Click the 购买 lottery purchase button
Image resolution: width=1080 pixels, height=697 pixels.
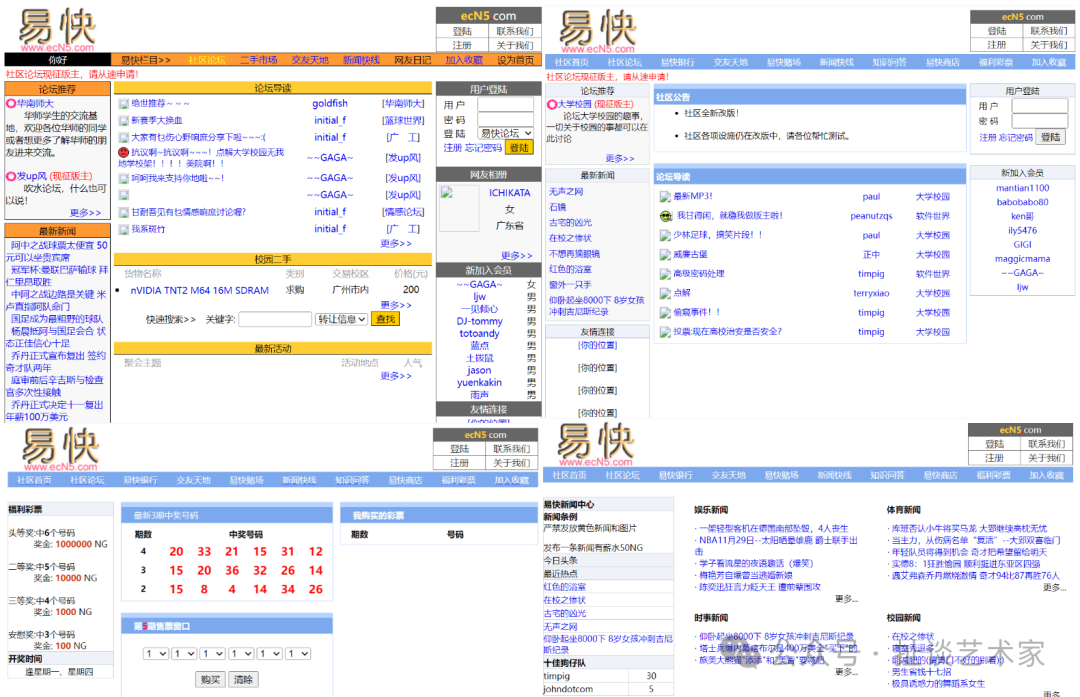(x=211, y=680)
